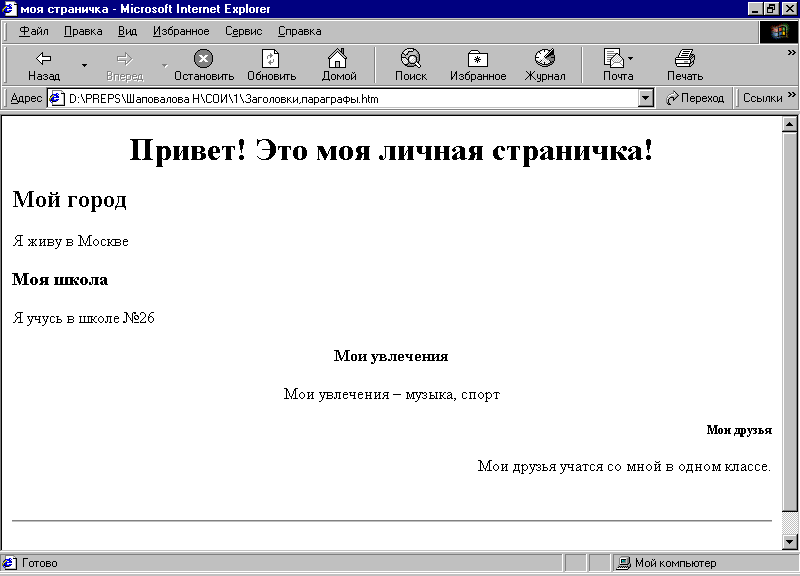This screenshot has height=576, width=800.
Task: Open the Search (Поиск) panel icon
Action: [x=411, y=59]
